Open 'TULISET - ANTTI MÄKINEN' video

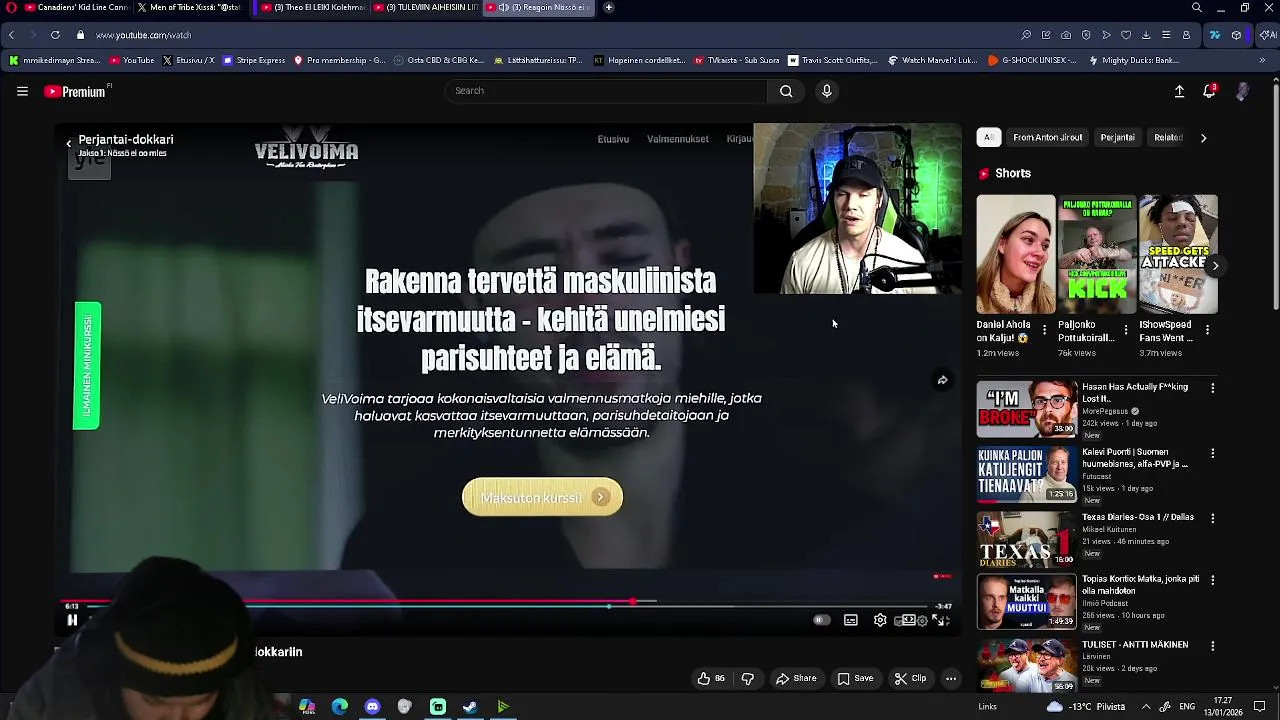1027,665
